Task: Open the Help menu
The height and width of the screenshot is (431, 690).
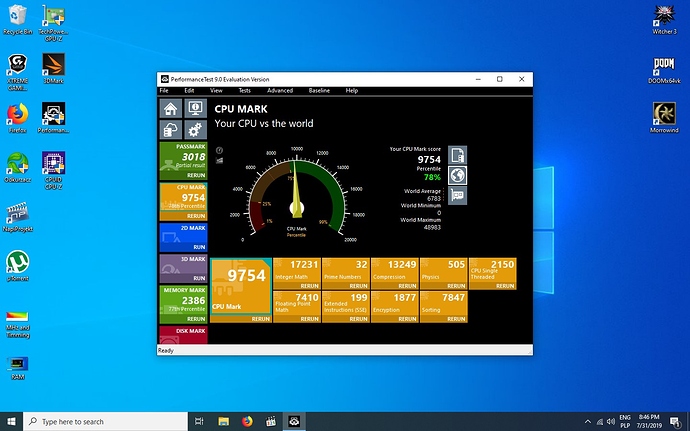Action: click(352, 91)
